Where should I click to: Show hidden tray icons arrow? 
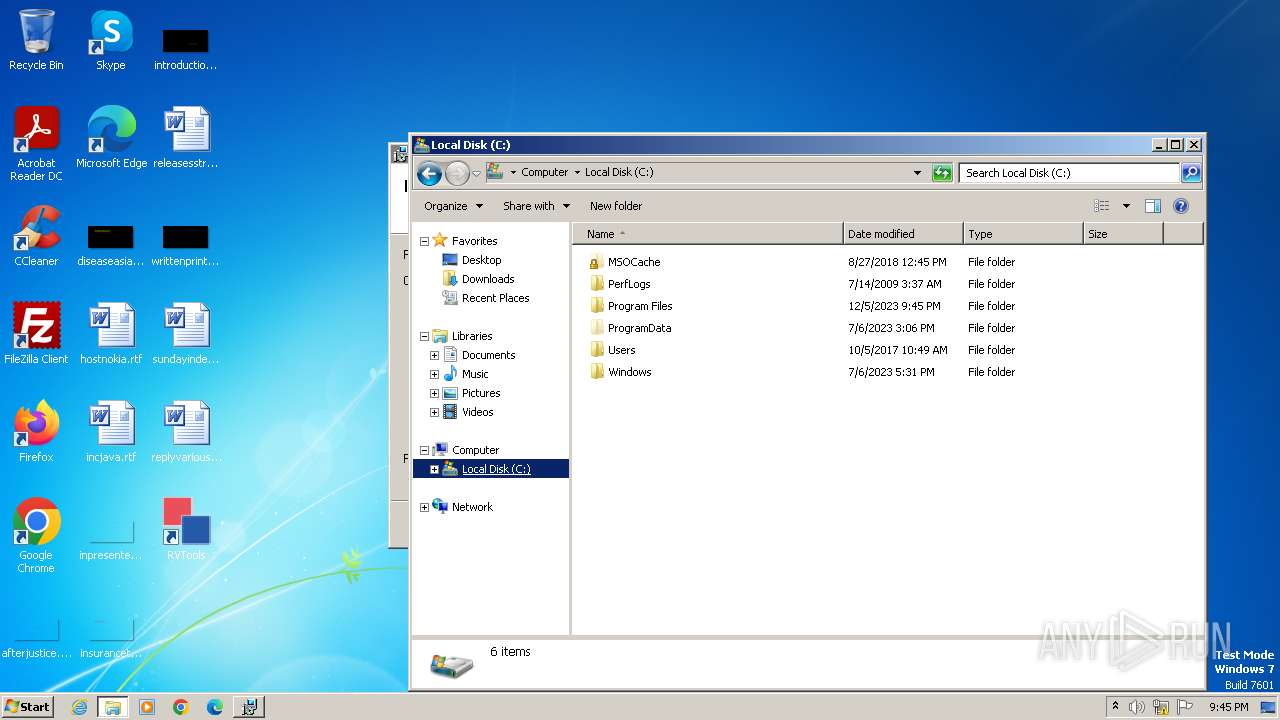(1115, 707)
